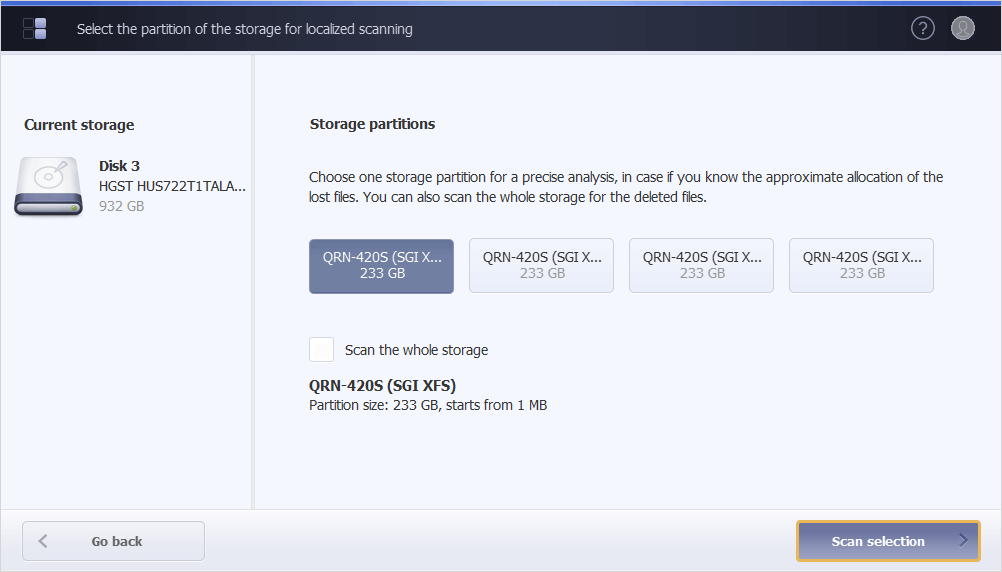
Task: Pick the third QRN-420S 233 GB partition
Action: [701, 265]
